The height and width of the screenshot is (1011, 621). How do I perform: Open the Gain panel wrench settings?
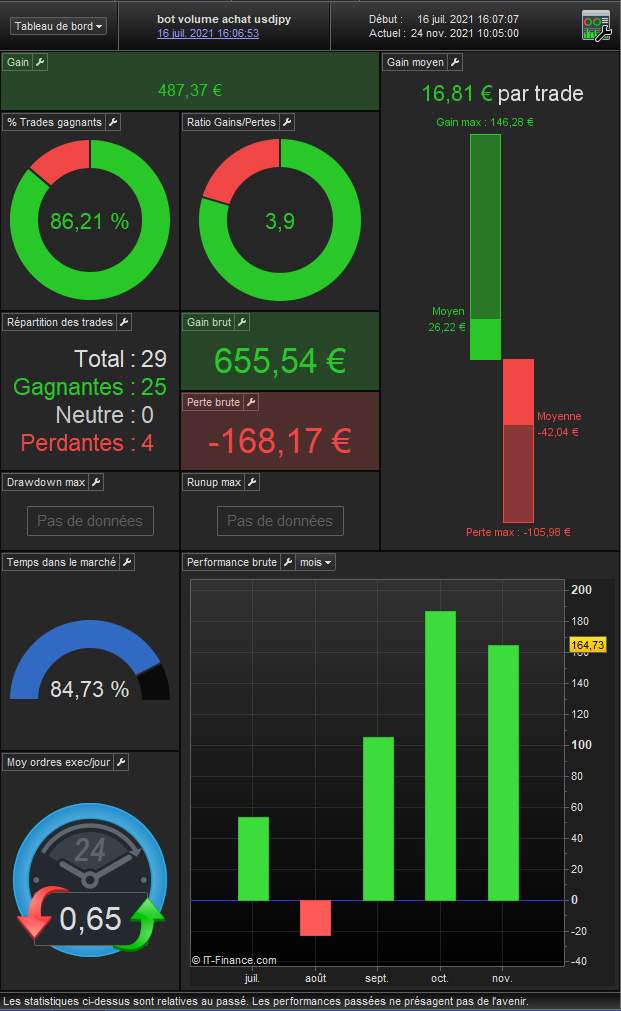[x=40, y=62]
